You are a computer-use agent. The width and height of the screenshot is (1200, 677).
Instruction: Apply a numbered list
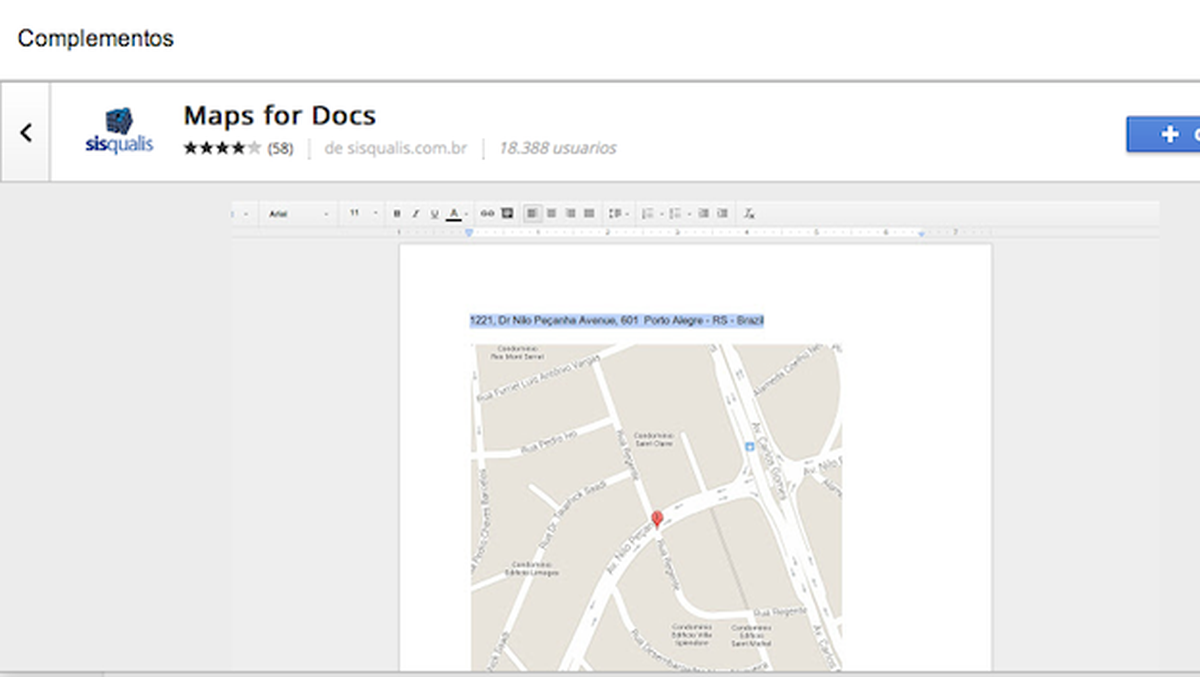(x=648, y=213)
